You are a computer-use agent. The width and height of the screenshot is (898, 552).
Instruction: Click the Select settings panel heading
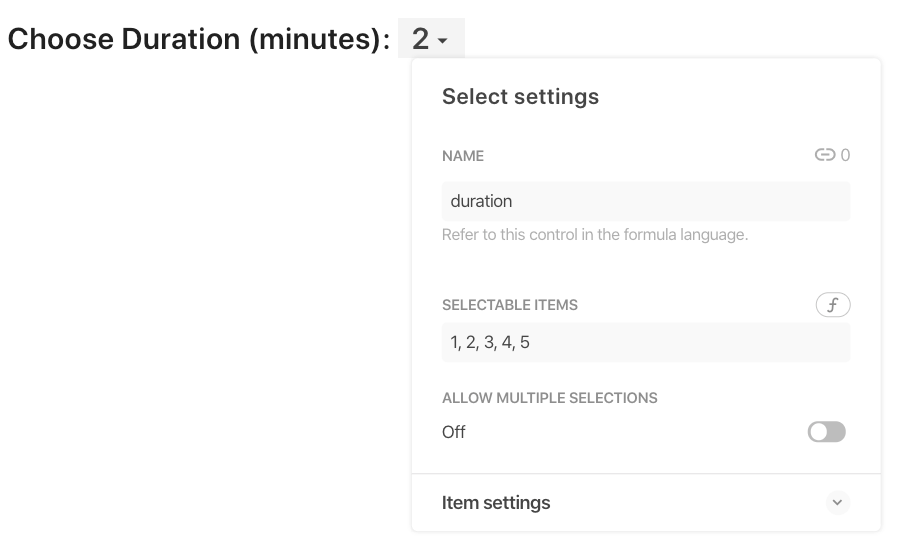(520, 97)
